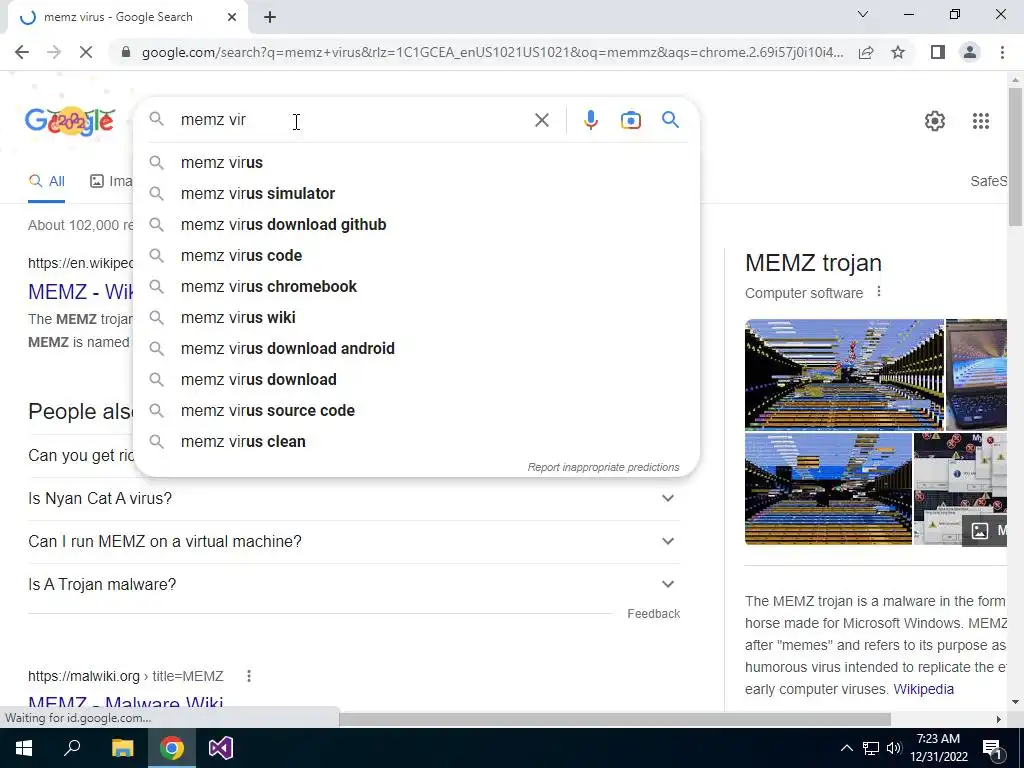1024x768 pixels.
Task: Share this page from the address bar
Action: (x=866, y=52)
